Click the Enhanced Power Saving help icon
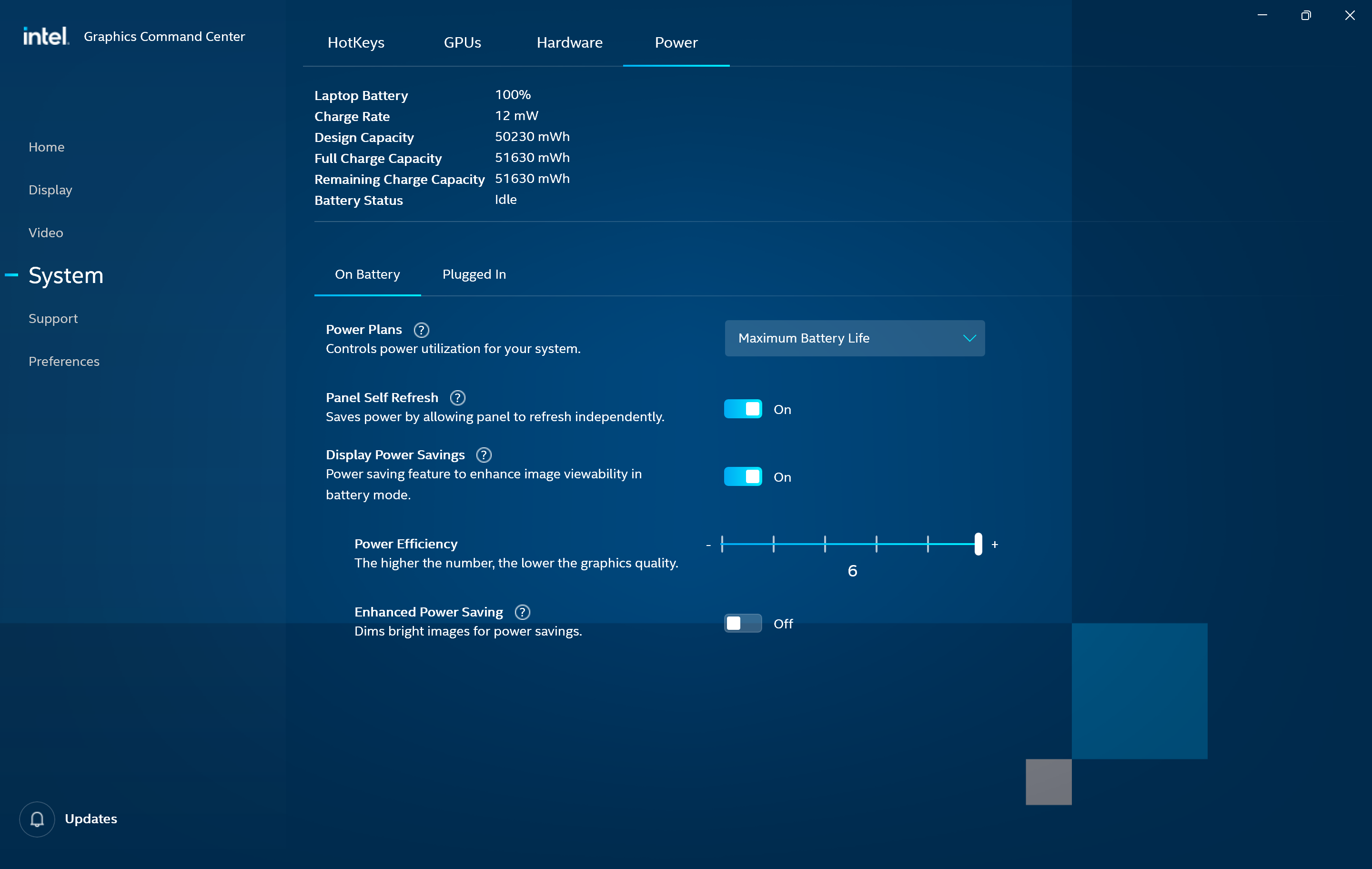This screenshot has width=1372, height=869. tap(522, 612)
